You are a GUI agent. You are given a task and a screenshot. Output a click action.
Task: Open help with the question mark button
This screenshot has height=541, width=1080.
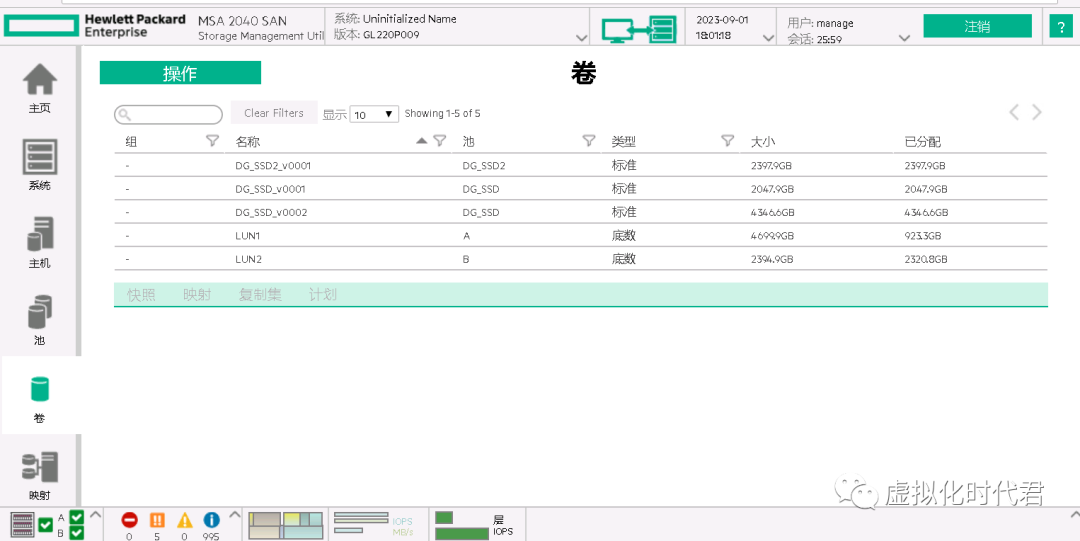coord(1059,28)
